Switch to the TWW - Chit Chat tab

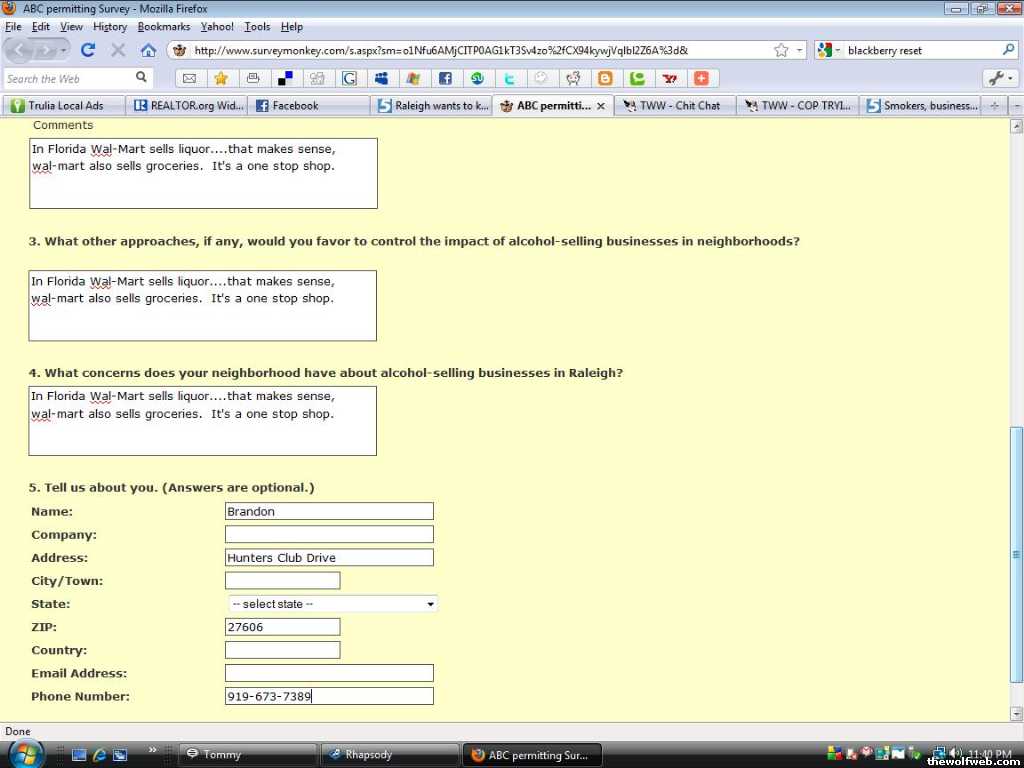coord(679,105)
